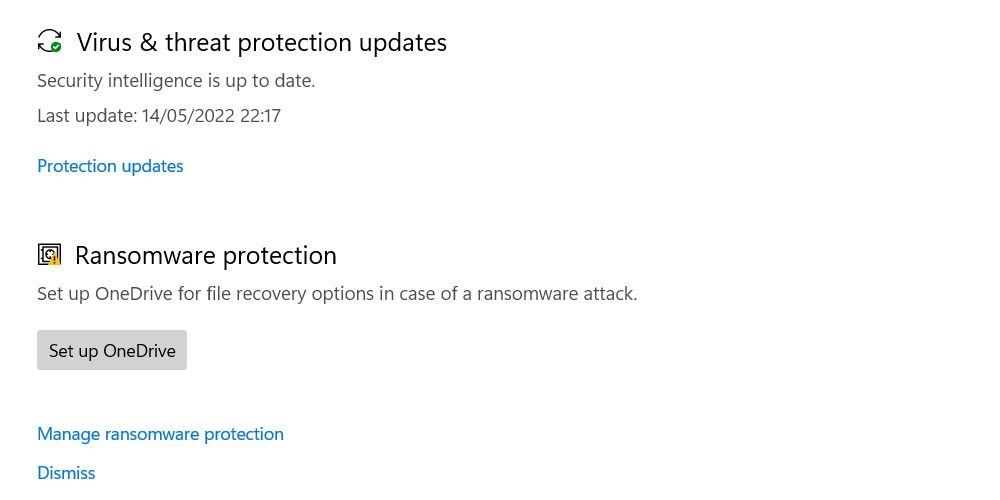
Task: Click the Ransomware protection shield icon
Action: click(48, 255)
